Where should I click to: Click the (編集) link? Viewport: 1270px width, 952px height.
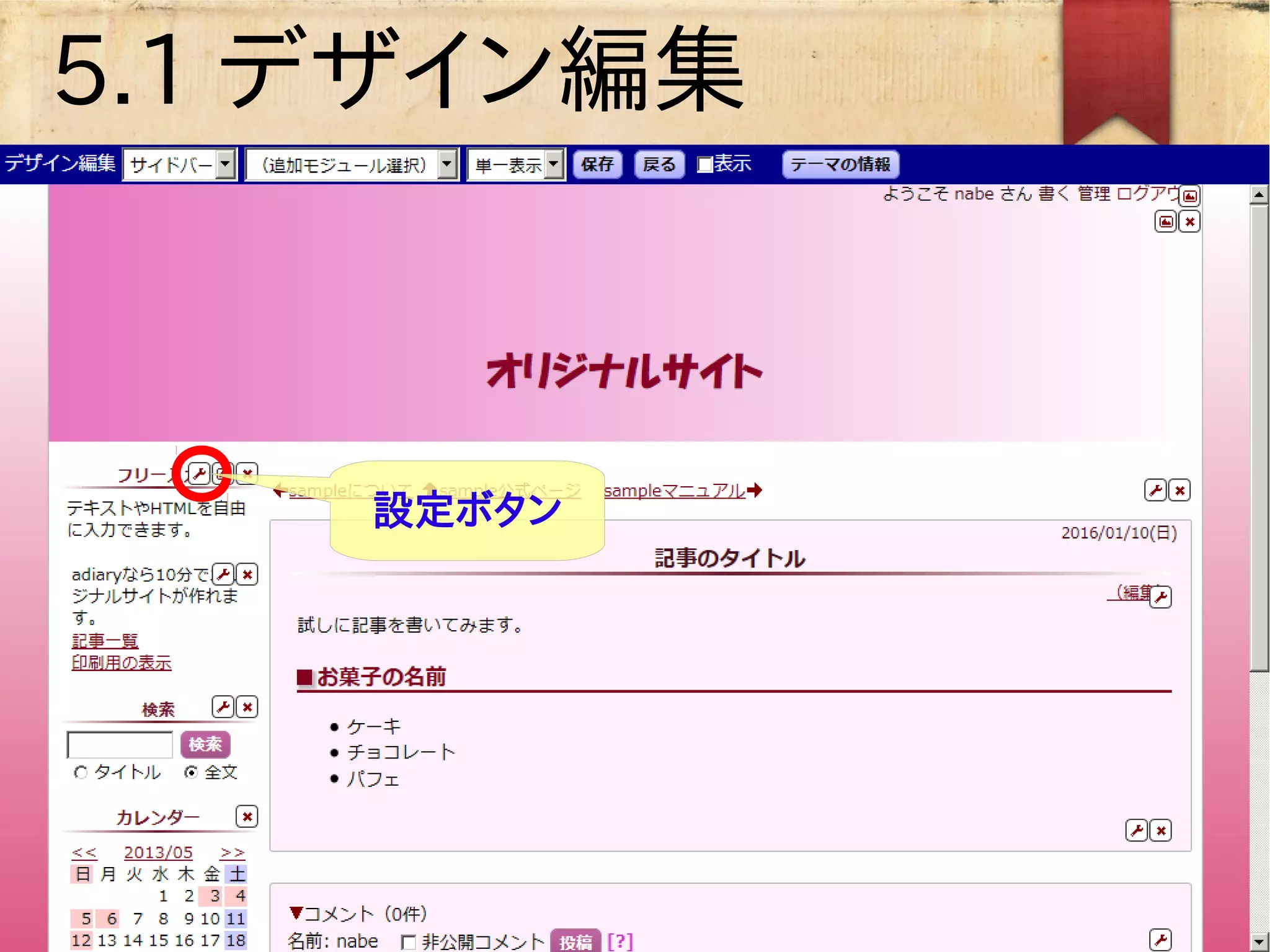[x=1130, y=592]
